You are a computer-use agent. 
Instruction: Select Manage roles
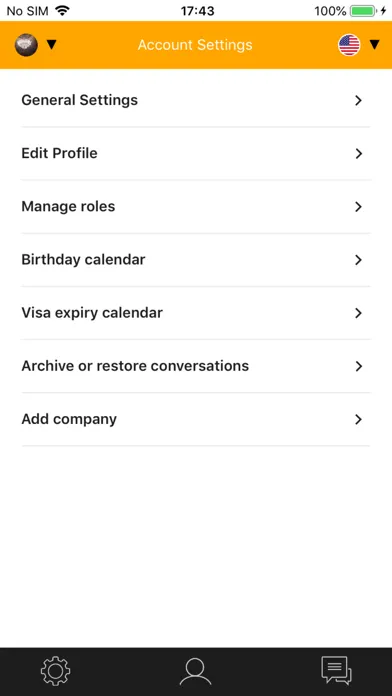tap(196, 207)
